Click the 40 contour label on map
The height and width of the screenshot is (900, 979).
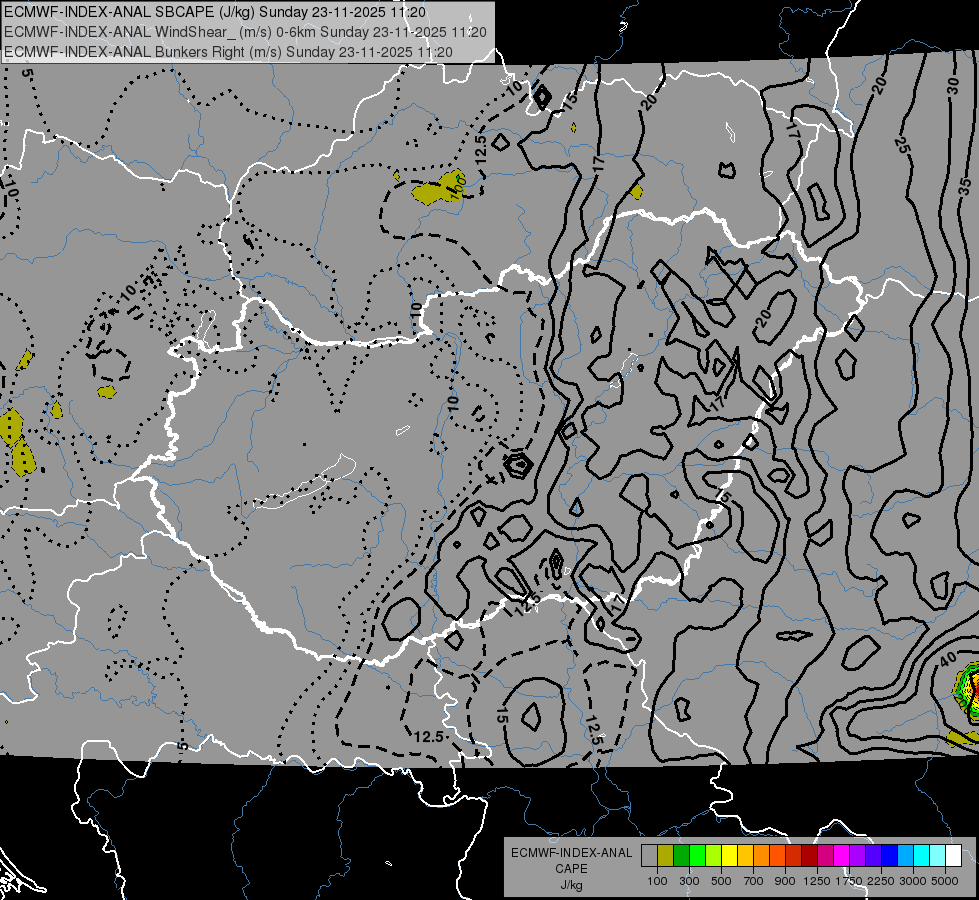coord(948,659)
